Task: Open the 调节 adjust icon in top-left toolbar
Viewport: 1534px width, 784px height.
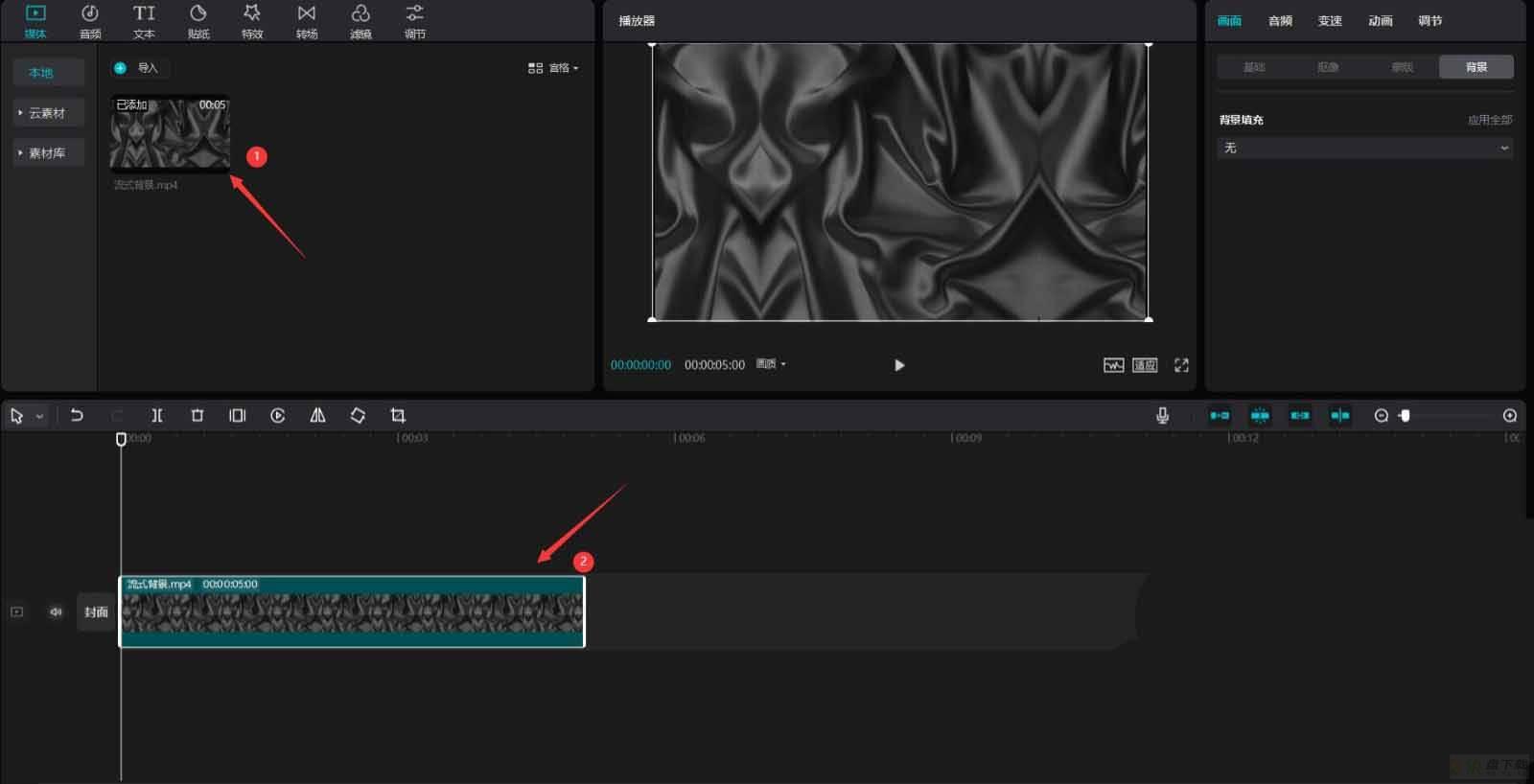Action: 414,21
